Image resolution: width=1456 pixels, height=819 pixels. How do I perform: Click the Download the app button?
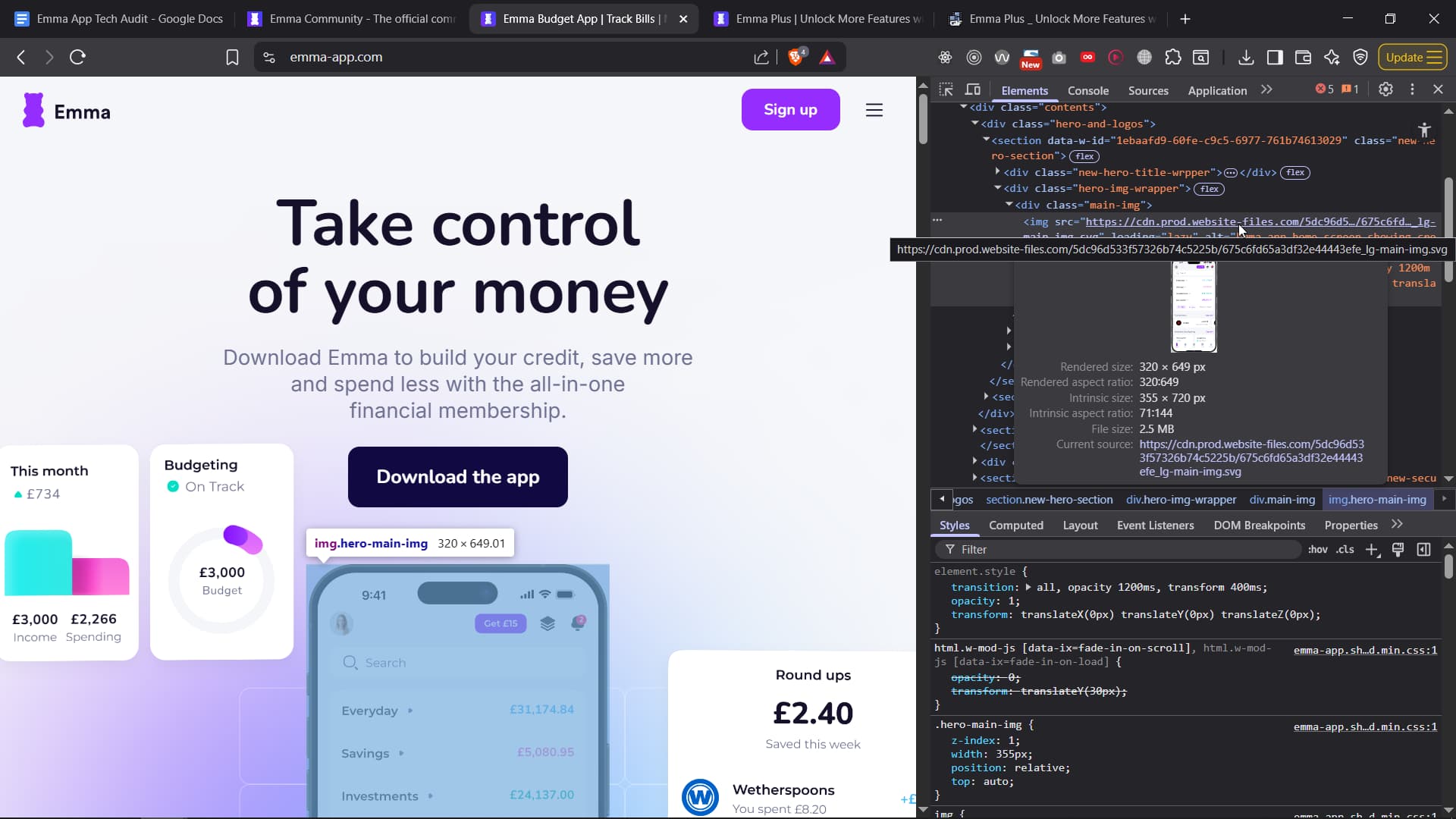point(458,477)
